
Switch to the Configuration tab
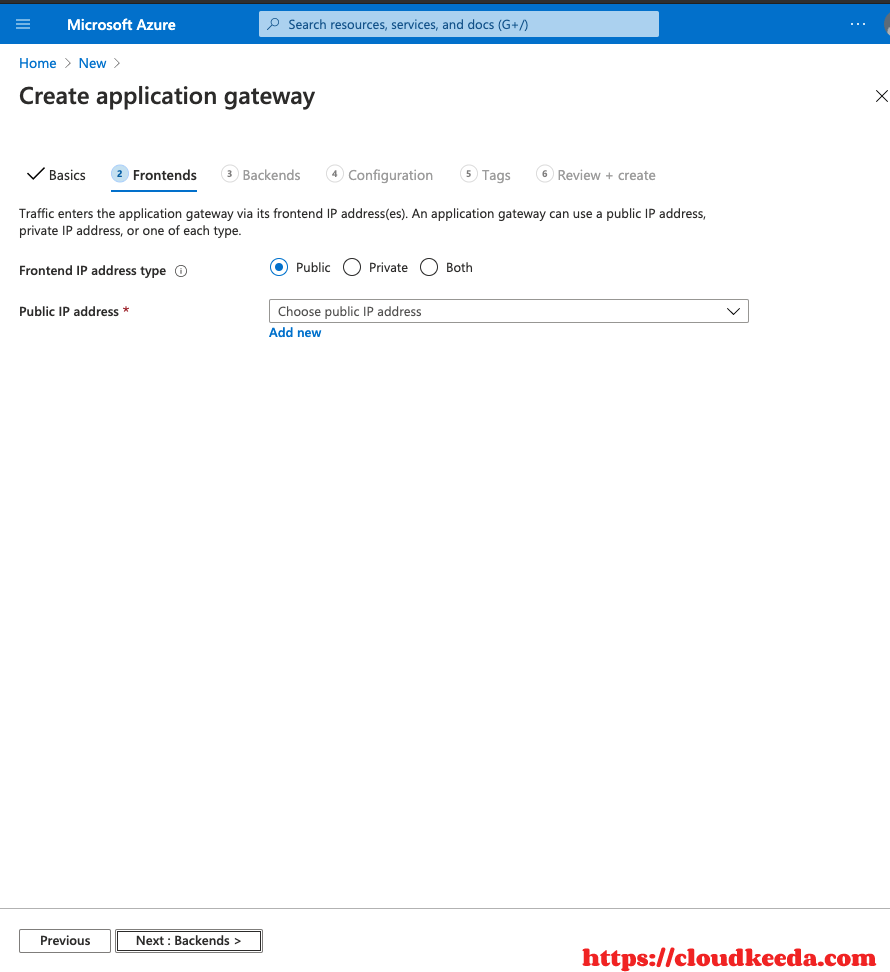tap(389, 174)
